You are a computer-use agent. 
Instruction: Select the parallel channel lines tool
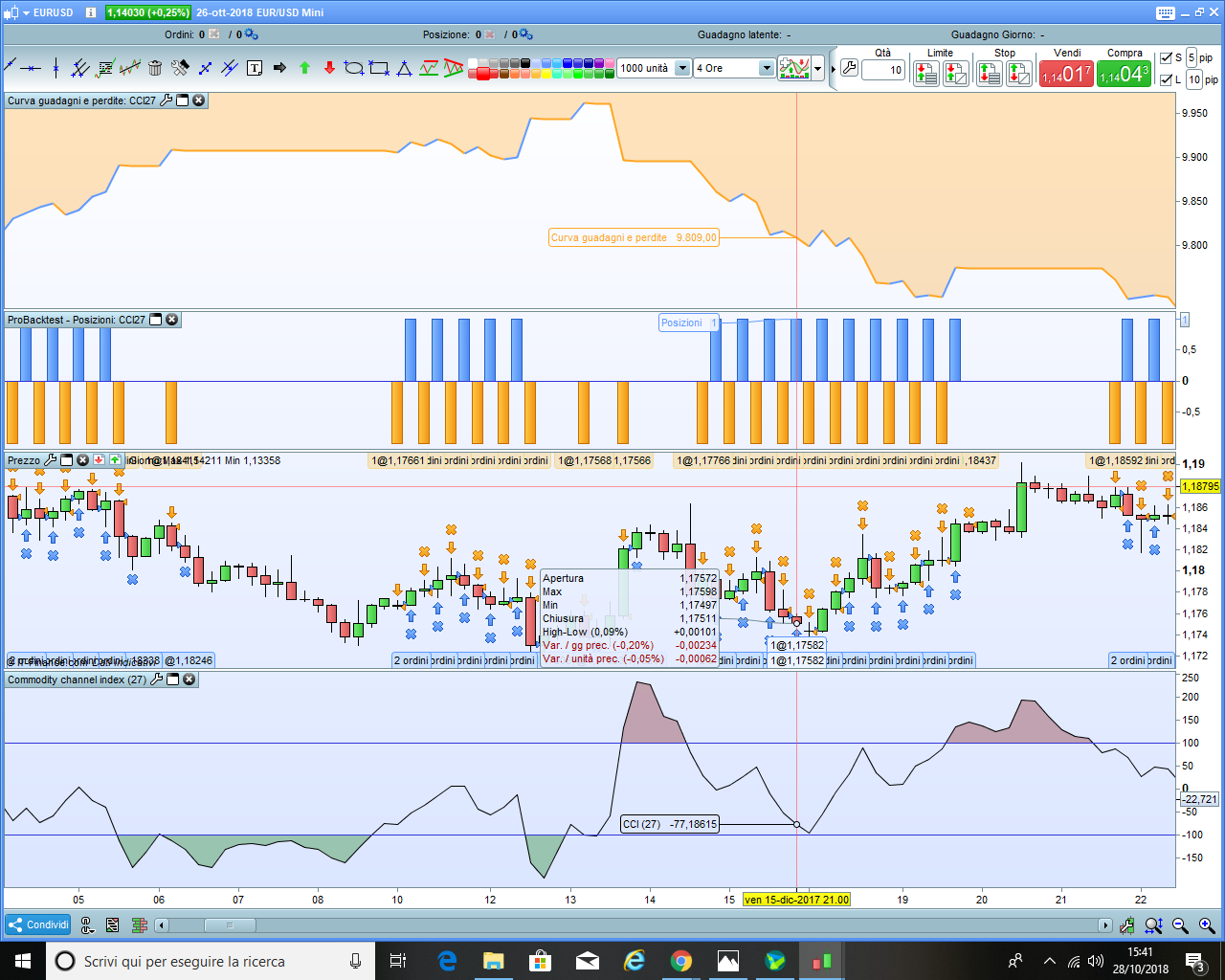(x=80, y=68)
